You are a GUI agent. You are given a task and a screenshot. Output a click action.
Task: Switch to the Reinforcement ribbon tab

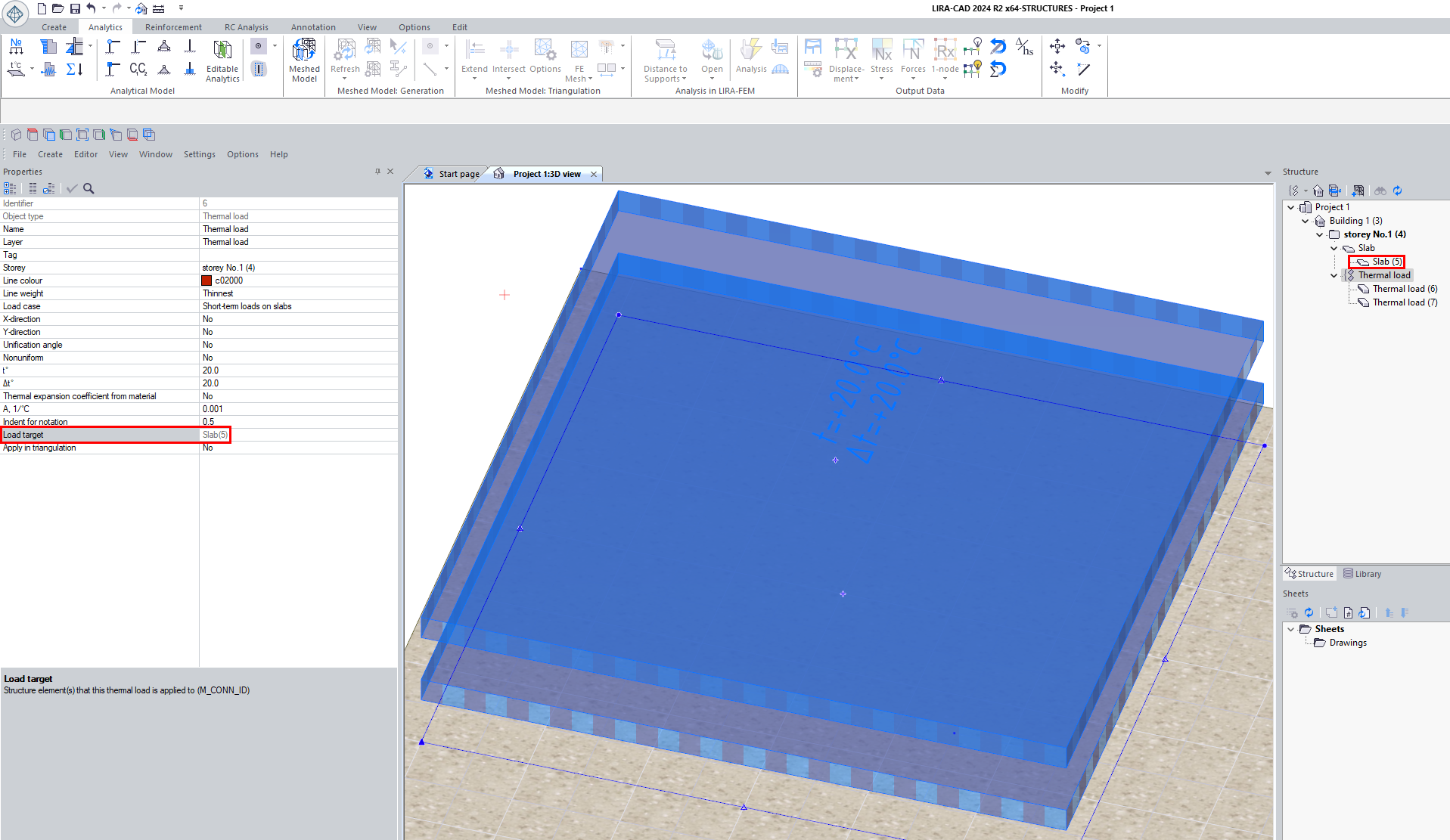click(x=173, y=27)
